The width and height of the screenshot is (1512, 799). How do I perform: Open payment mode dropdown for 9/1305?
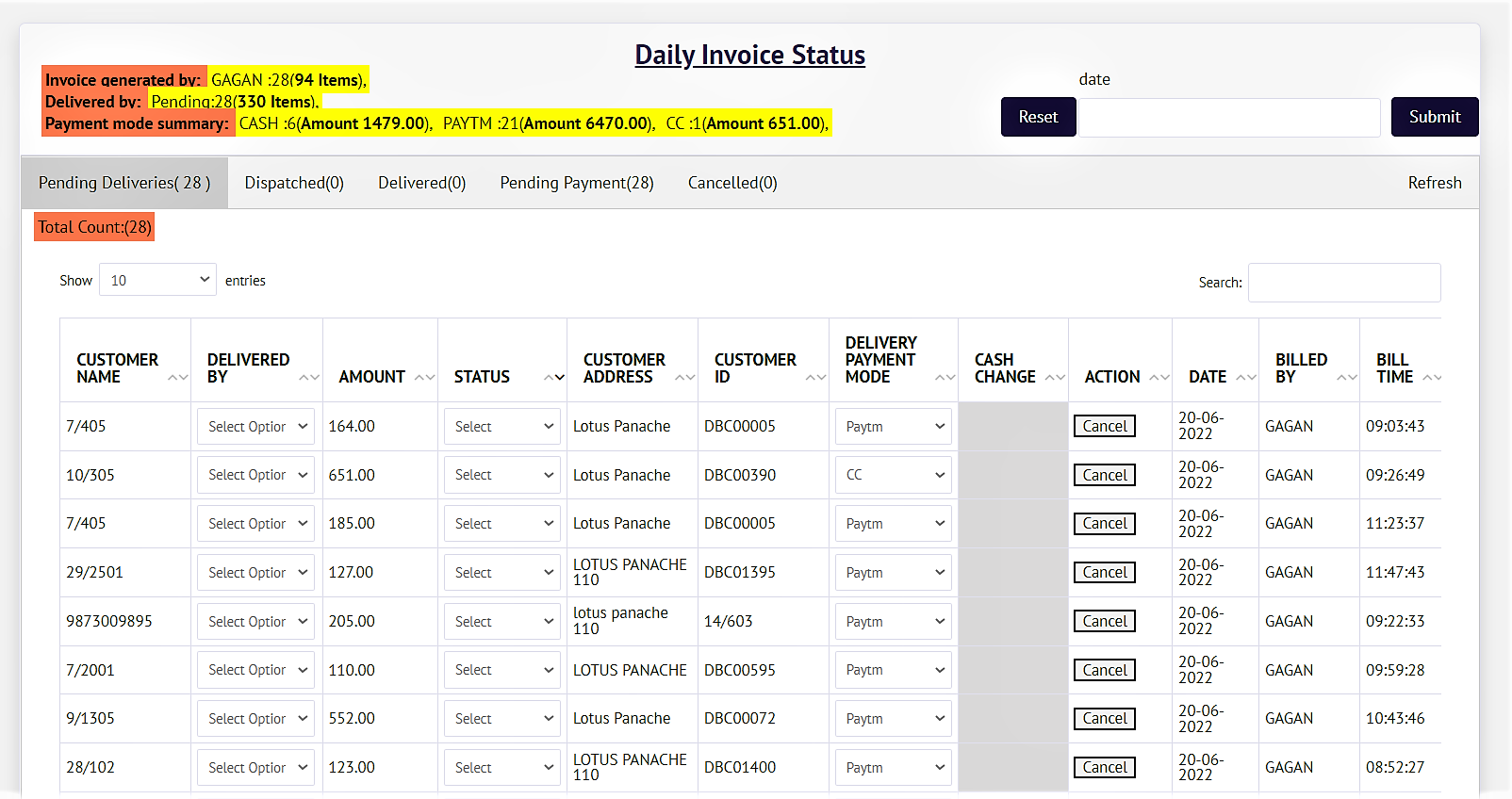pos(892,719)
